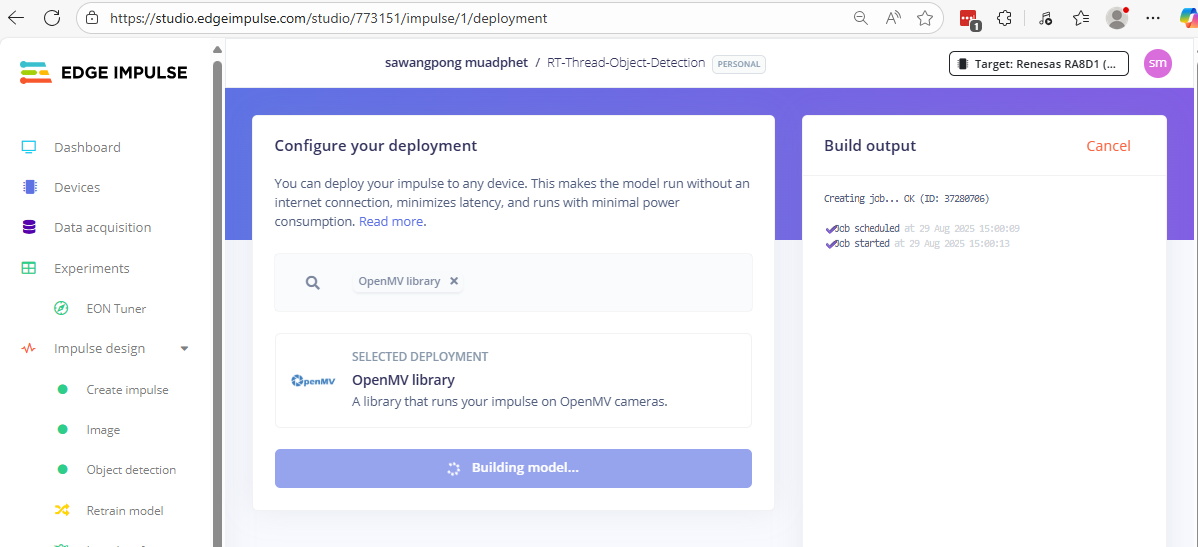Click the deployment search field

[x=600, y=282]
